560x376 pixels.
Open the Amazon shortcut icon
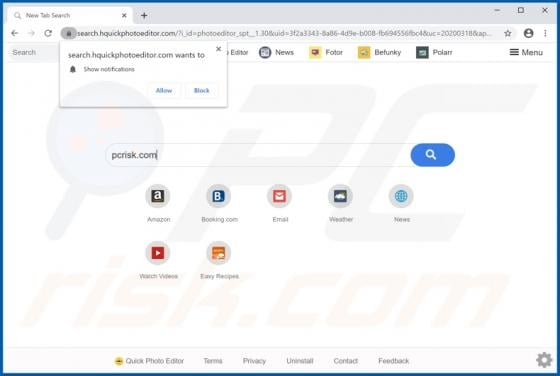pyautogui.click(x=158, y=196)
